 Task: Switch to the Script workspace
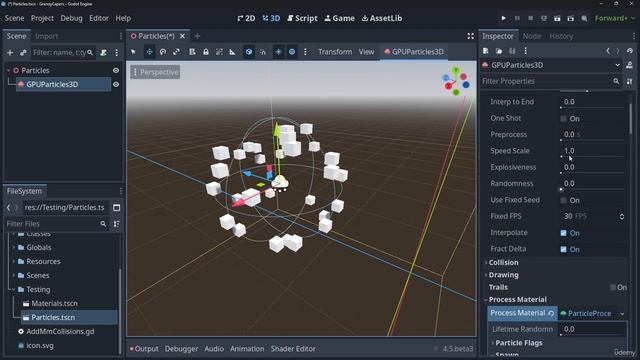302,18
